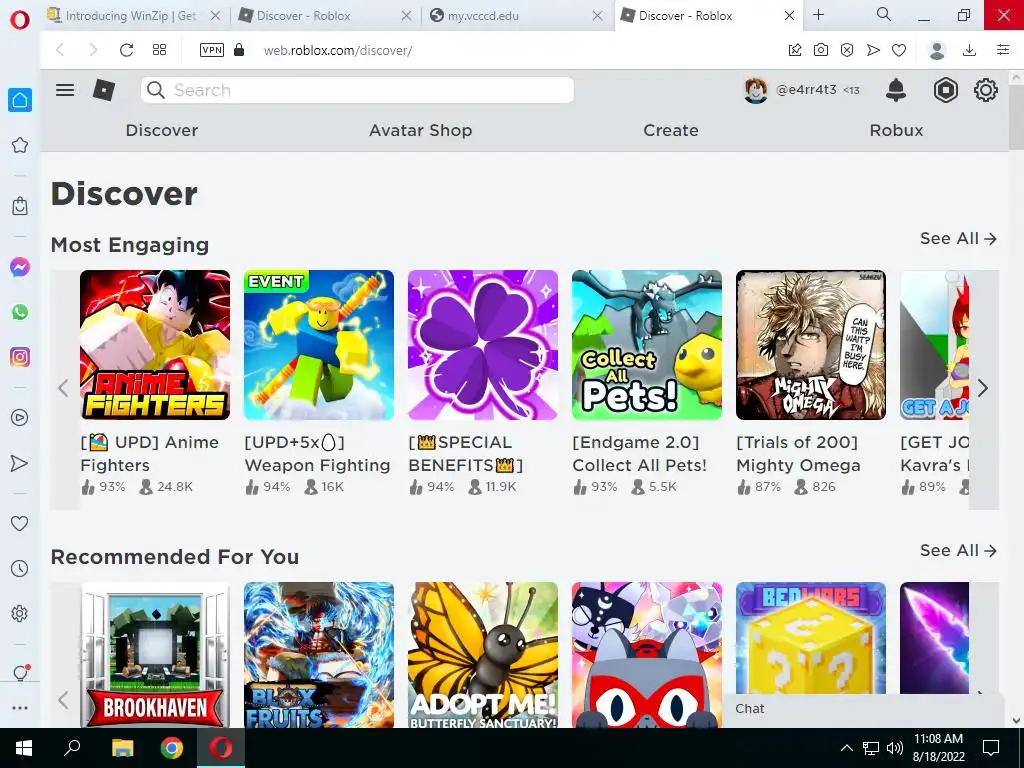
Task: Open Mighty Omega game thumbnail
Action: point(810,345)
